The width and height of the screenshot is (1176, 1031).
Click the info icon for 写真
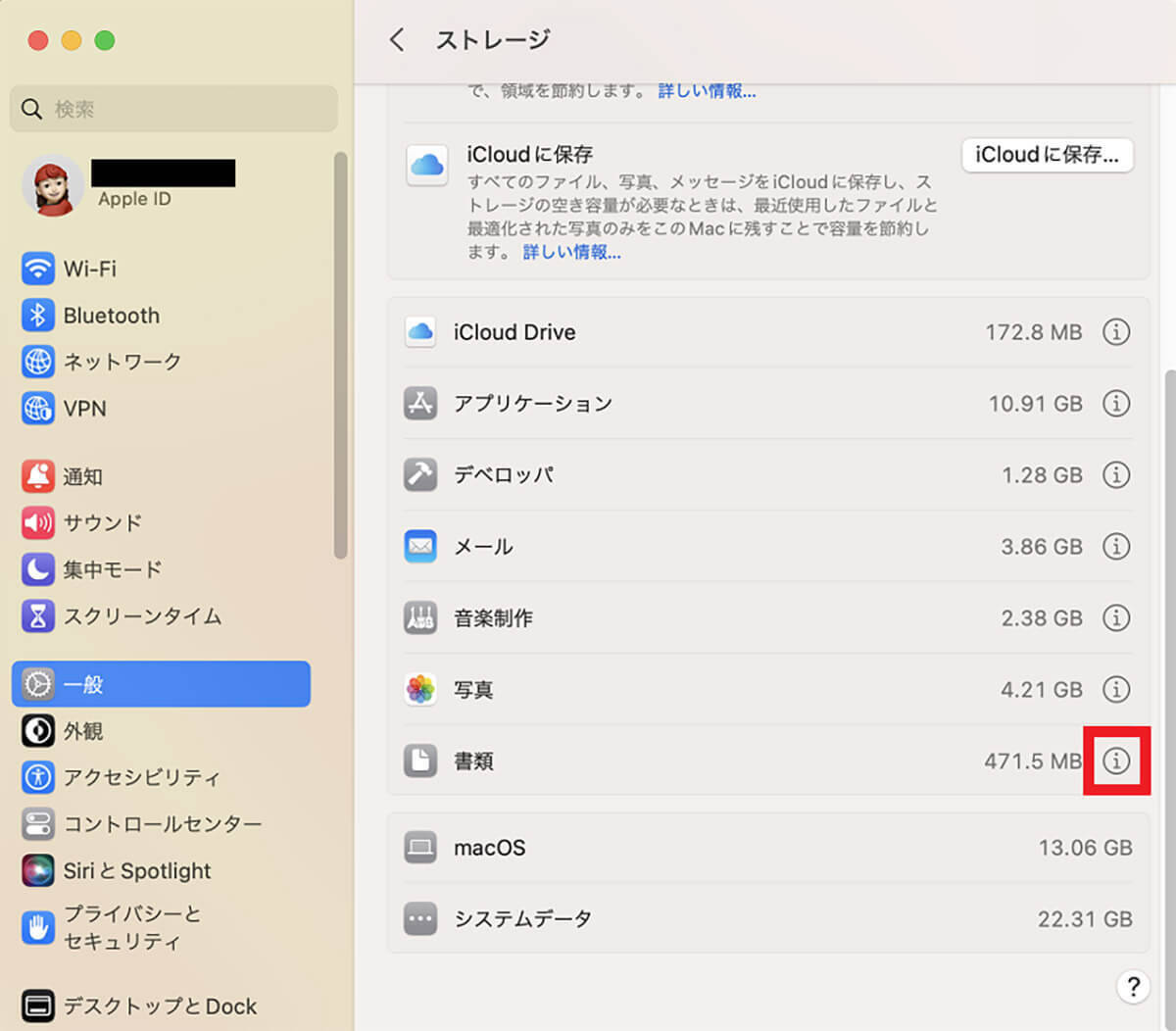coord(1116,689)
